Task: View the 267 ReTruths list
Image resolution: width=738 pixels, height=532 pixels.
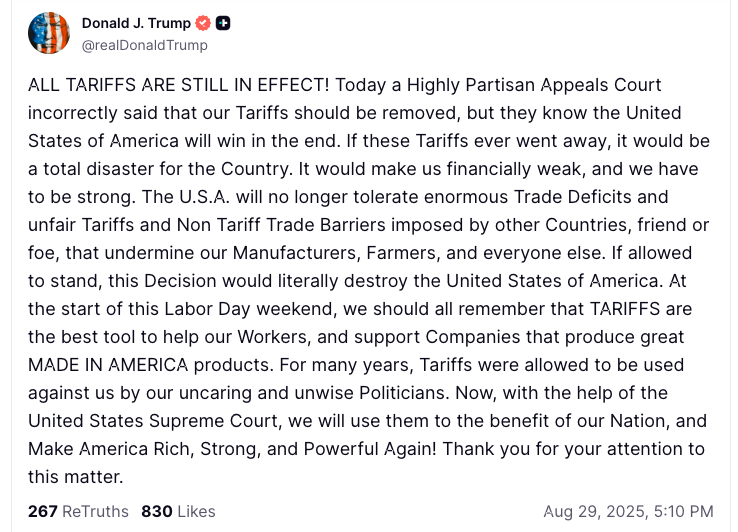Action: pos(78,511)
